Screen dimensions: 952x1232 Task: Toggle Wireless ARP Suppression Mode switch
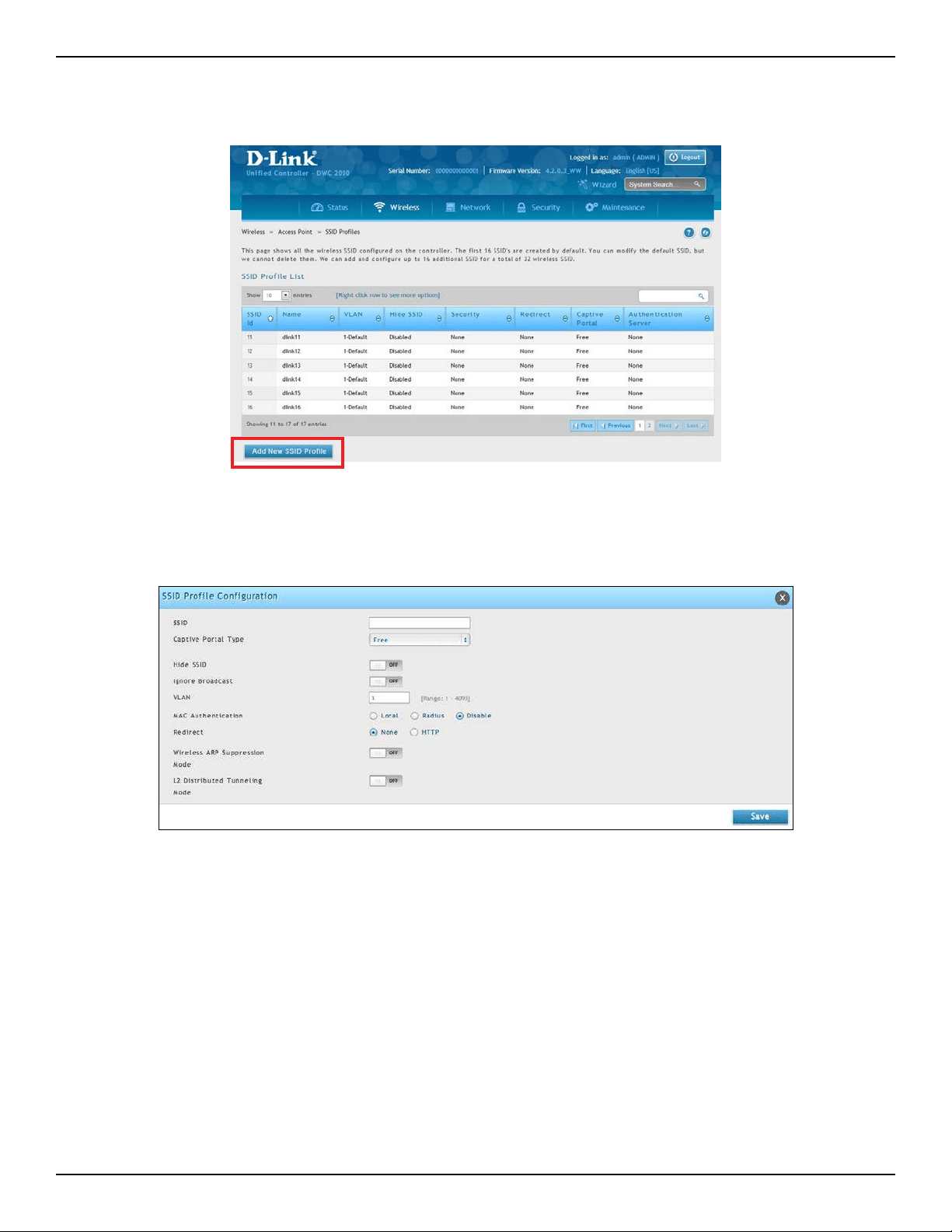click(386, 753)
